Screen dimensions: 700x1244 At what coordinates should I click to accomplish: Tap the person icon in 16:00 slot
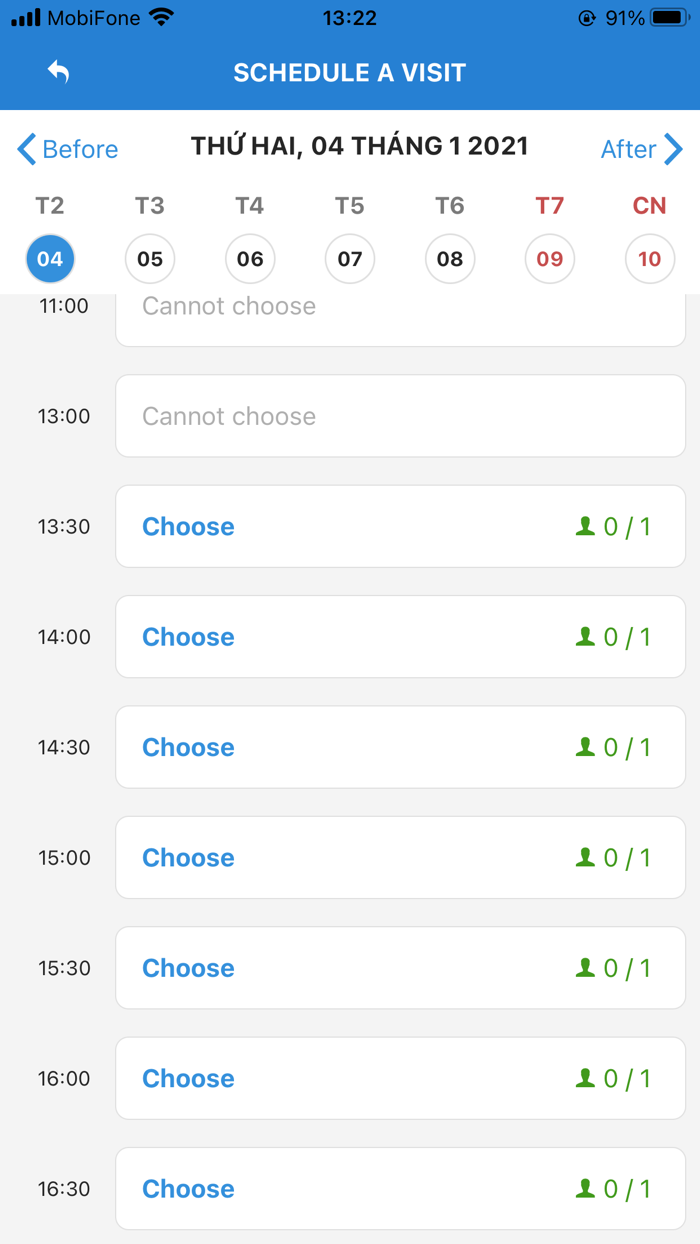tap(585, 1078)
